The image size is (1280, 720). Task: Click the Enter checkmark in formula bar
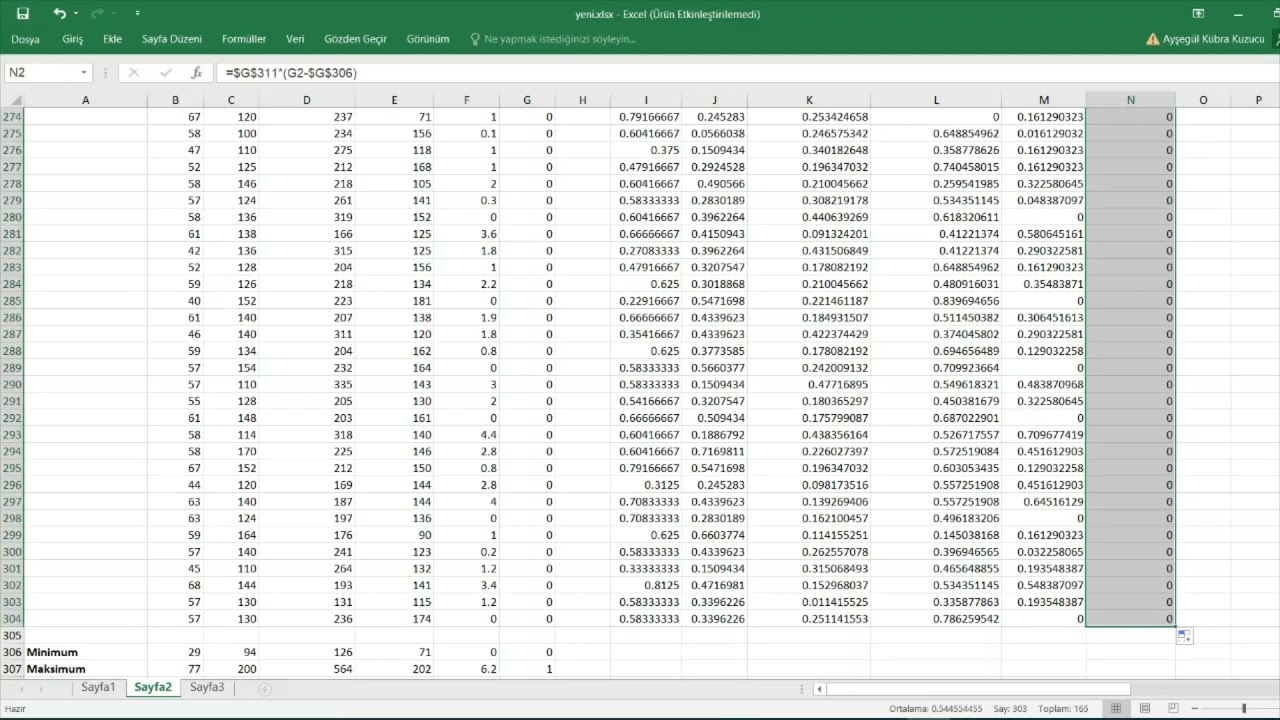pos(166,73)
